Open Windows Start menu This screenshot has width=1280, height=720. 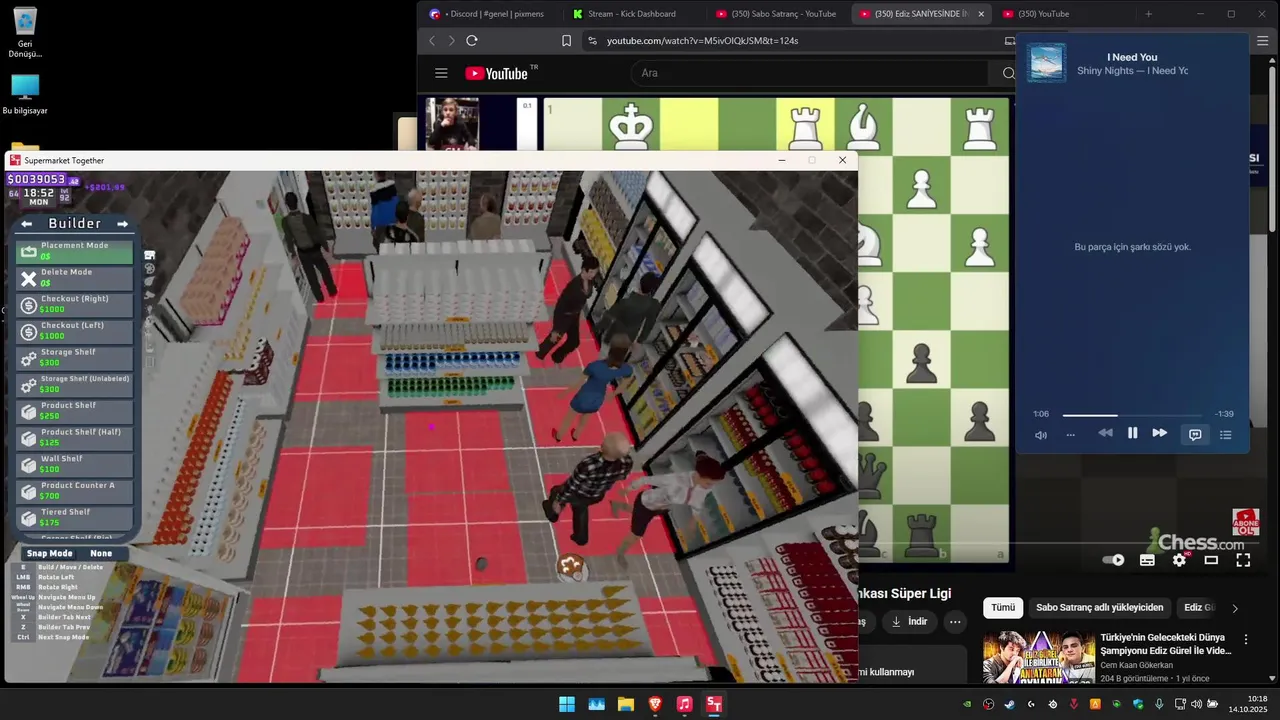tap(567, 704)
